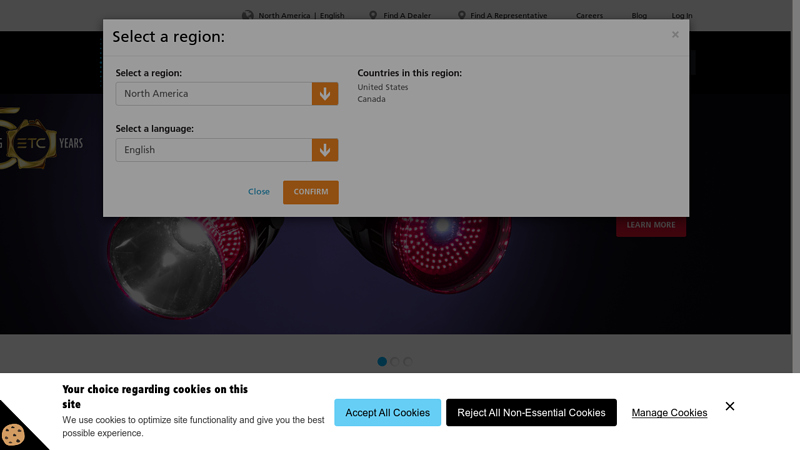Click the Close link in dialog
This screenshot has width=800, height=450.
click(x=259, y=192)
